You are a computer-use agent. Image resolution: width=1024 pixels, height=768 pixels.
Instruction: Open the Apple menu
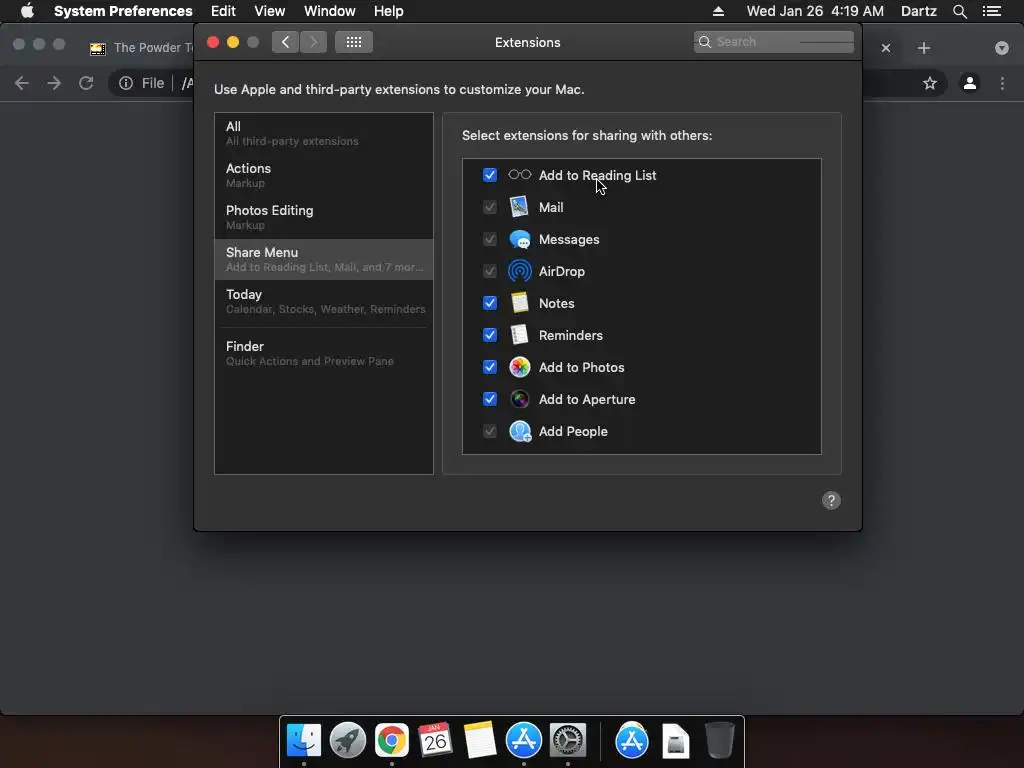point(27,11)
